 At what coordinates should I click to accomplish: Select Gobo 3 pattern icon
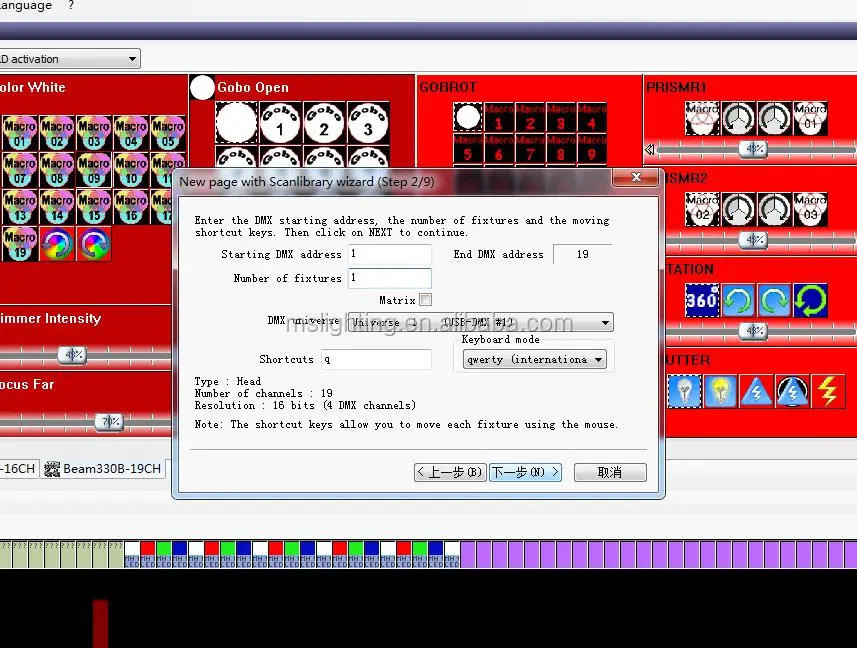coord(368,124)
